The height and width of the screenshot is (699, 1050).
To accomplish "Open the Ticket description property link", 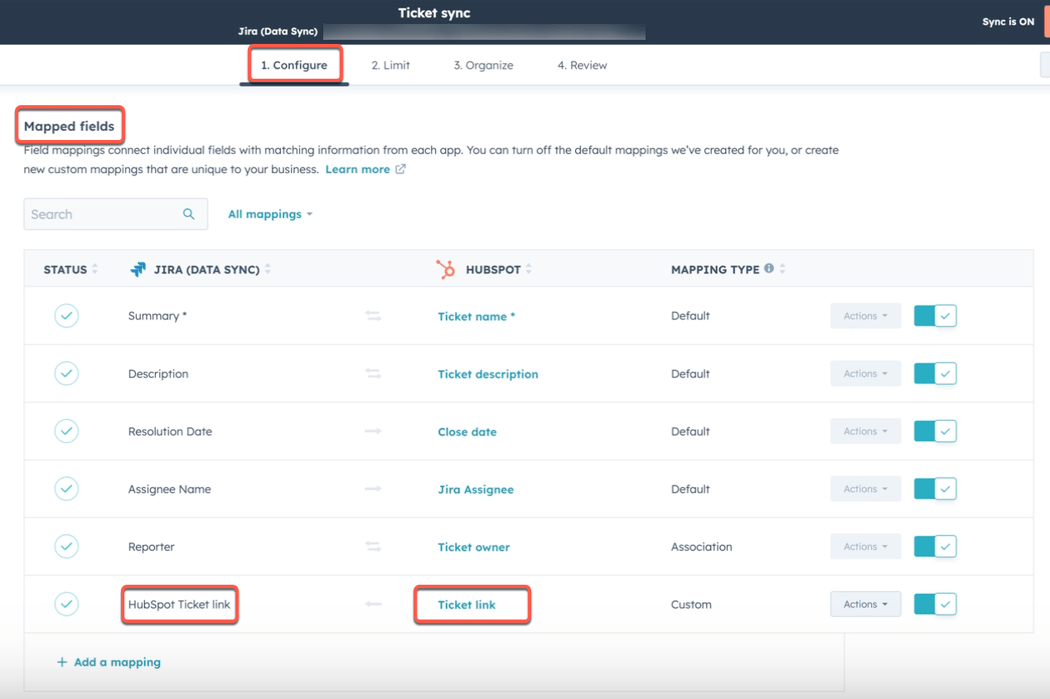I will pos(488,373).
